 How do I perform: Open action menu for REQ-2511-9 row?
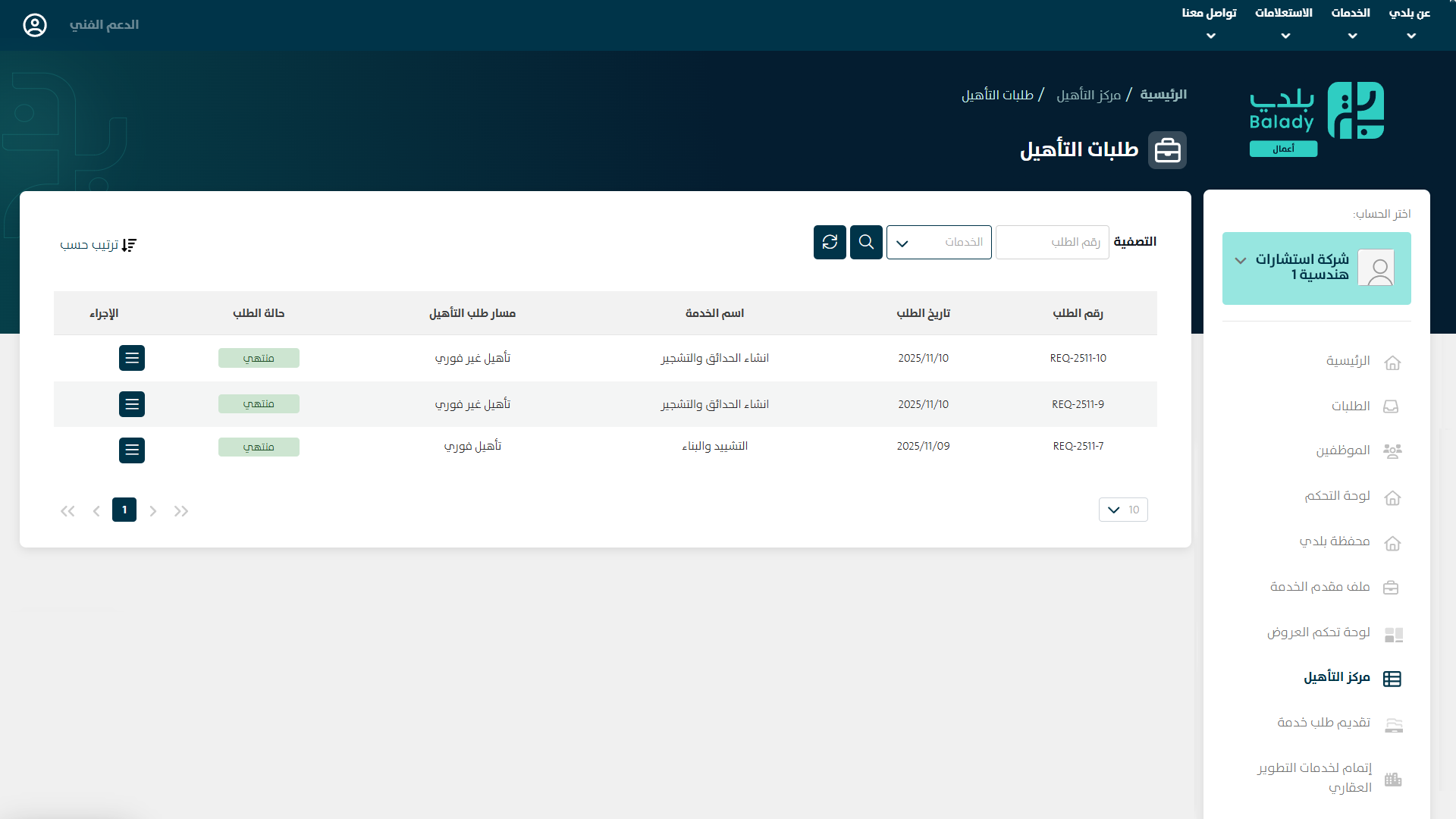pos(132,404)
